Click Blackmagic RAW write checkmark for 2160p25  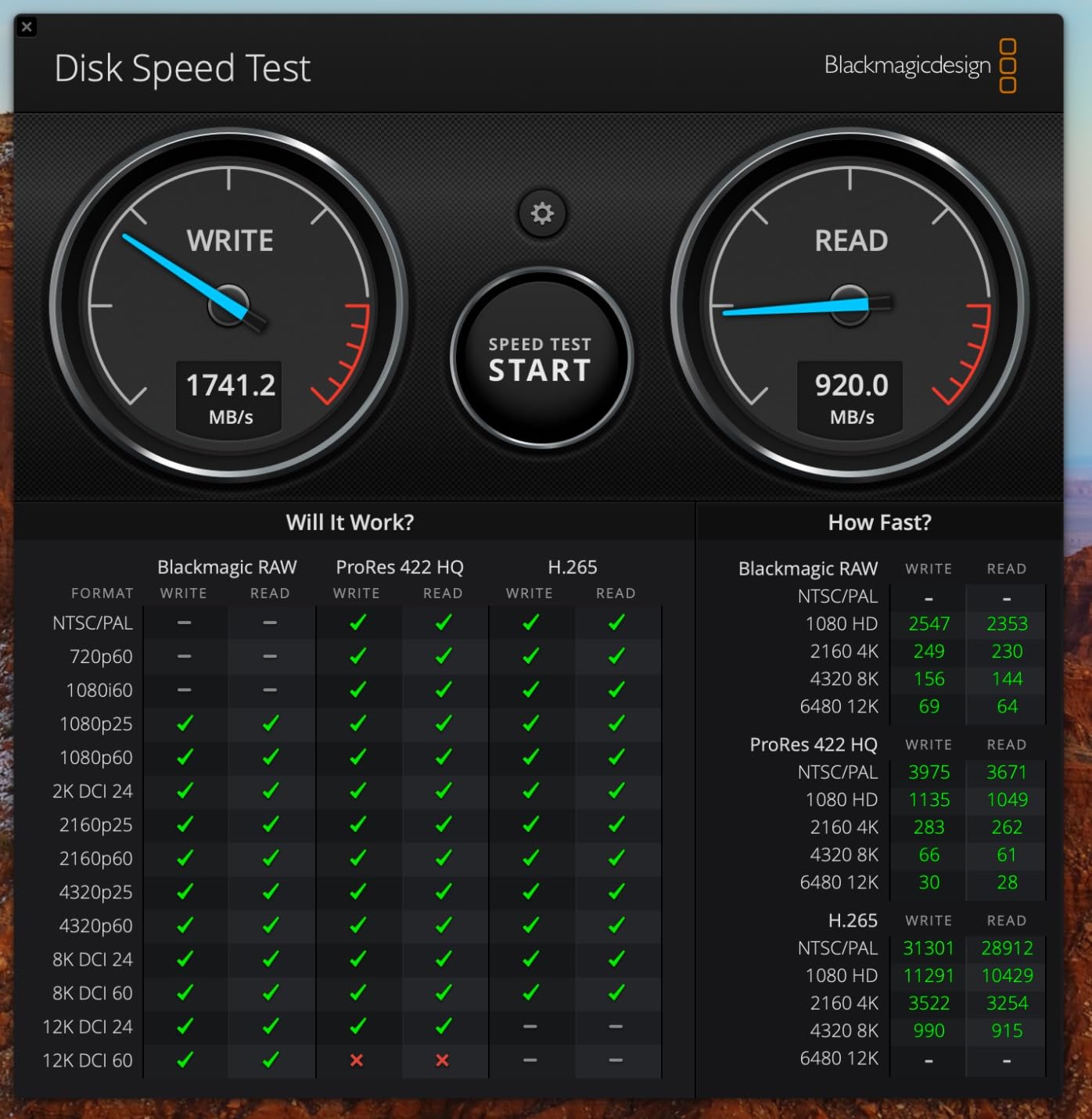pos(185,824)
